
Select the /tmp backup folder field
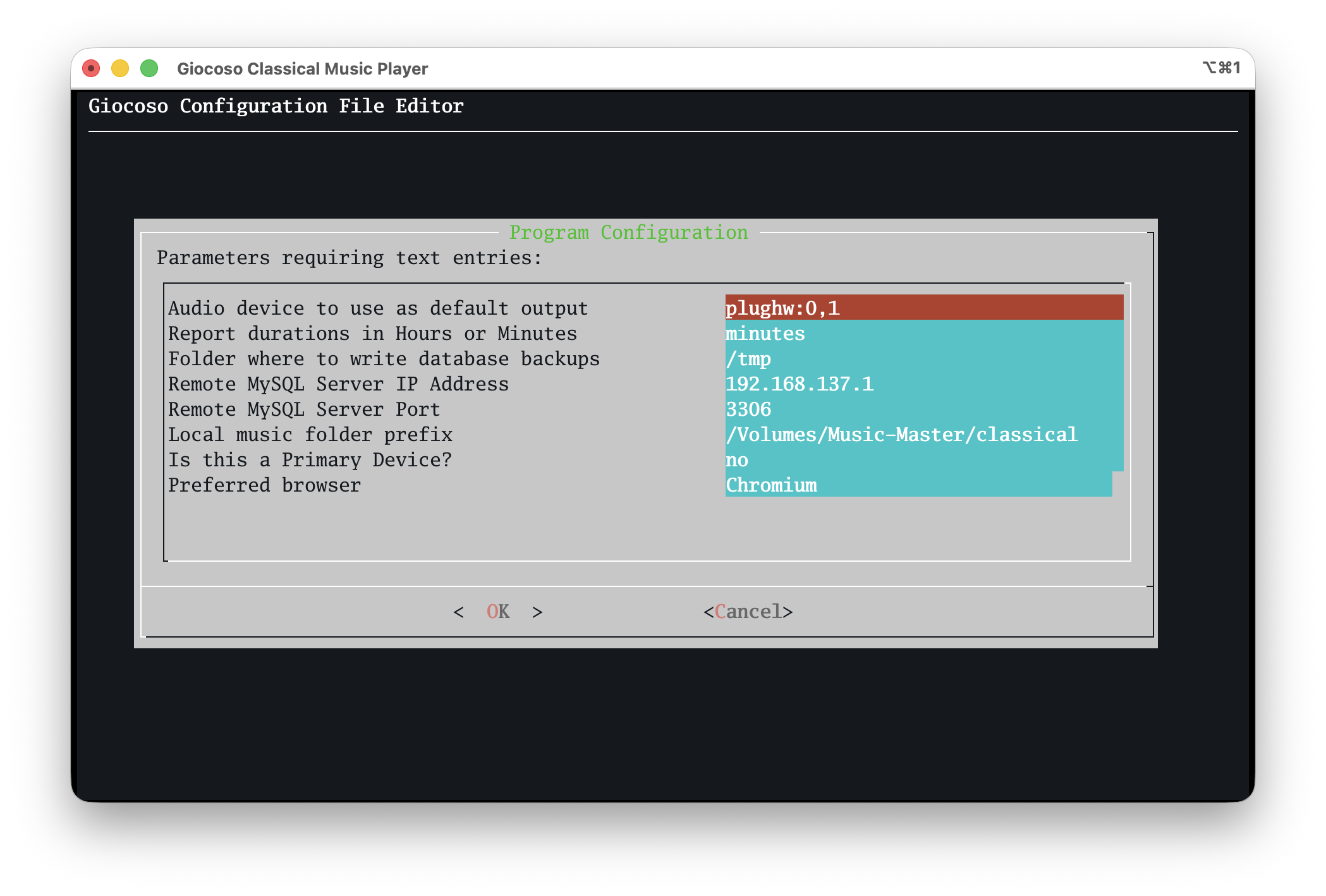tap(923, 358)
